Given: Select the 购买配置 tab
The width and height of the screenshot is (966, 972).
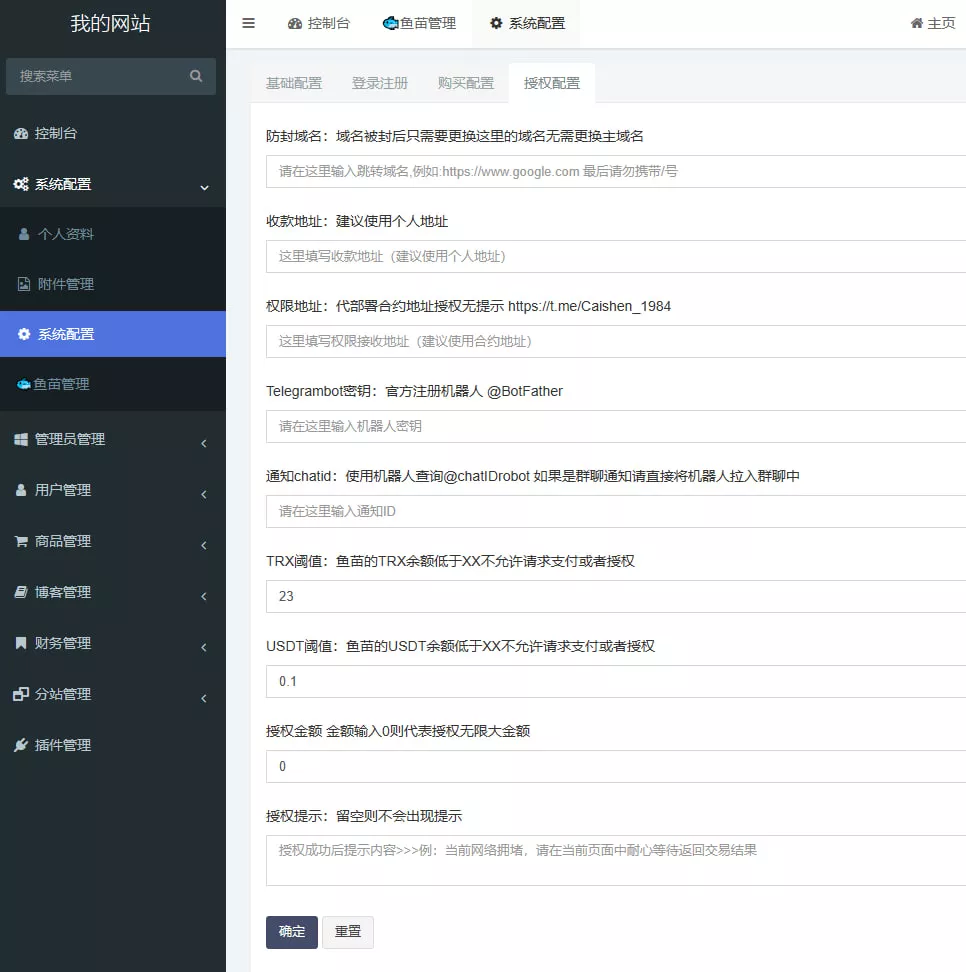Looking at the screenshot, I should tap(465, 85).
